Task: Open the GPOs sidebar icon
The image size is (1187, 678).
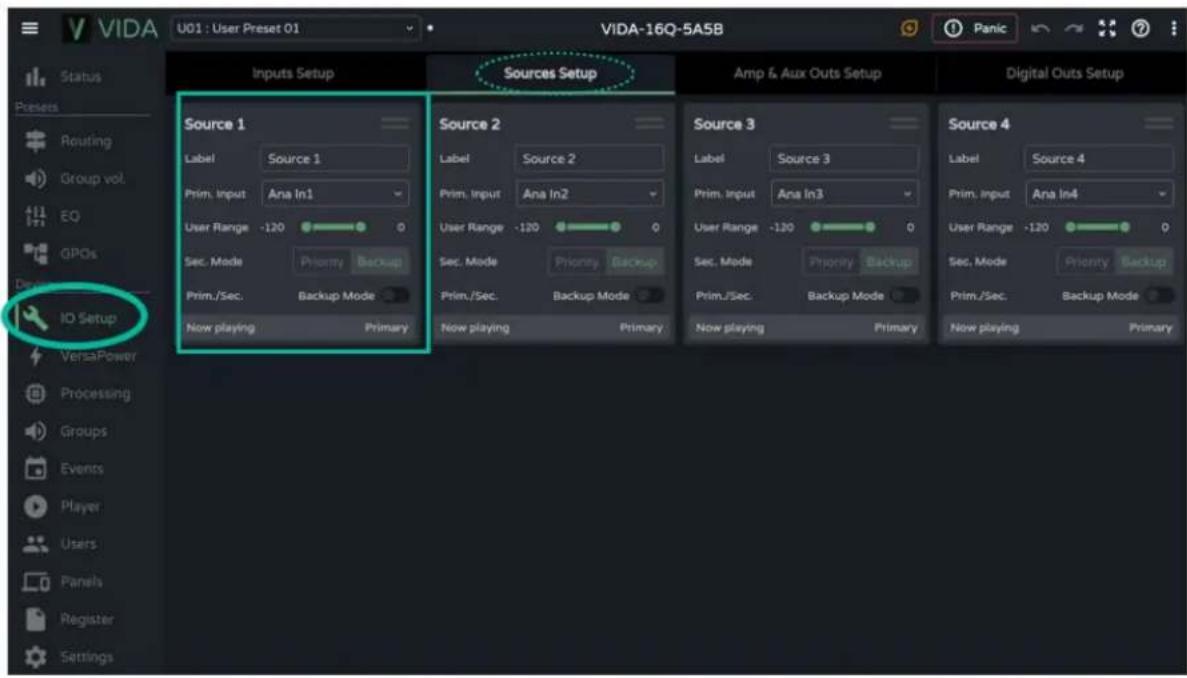Action: [x=35, y=253]
